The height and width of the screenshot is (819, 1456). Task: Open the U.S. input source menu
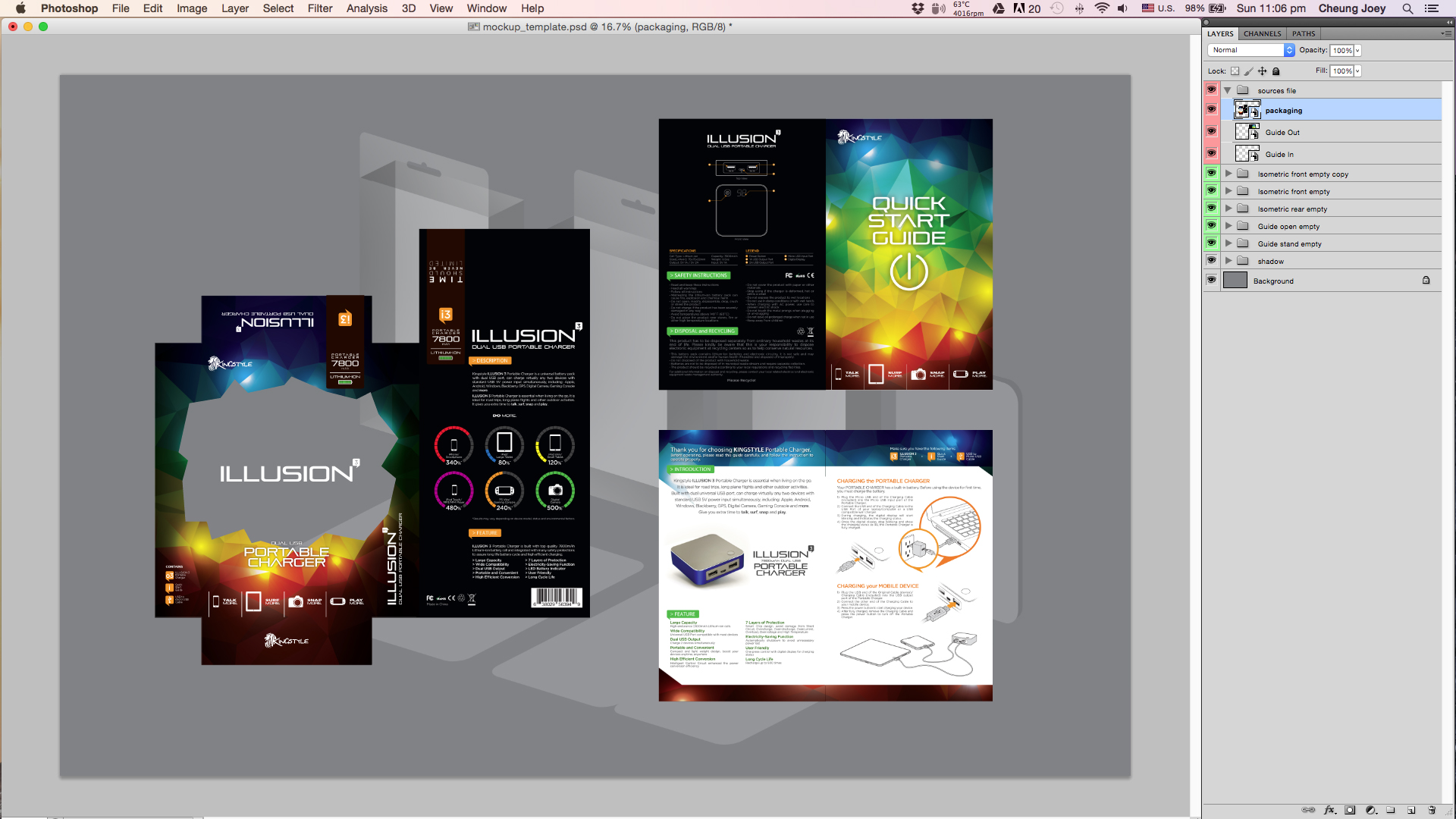click(x=1158, y=8)
